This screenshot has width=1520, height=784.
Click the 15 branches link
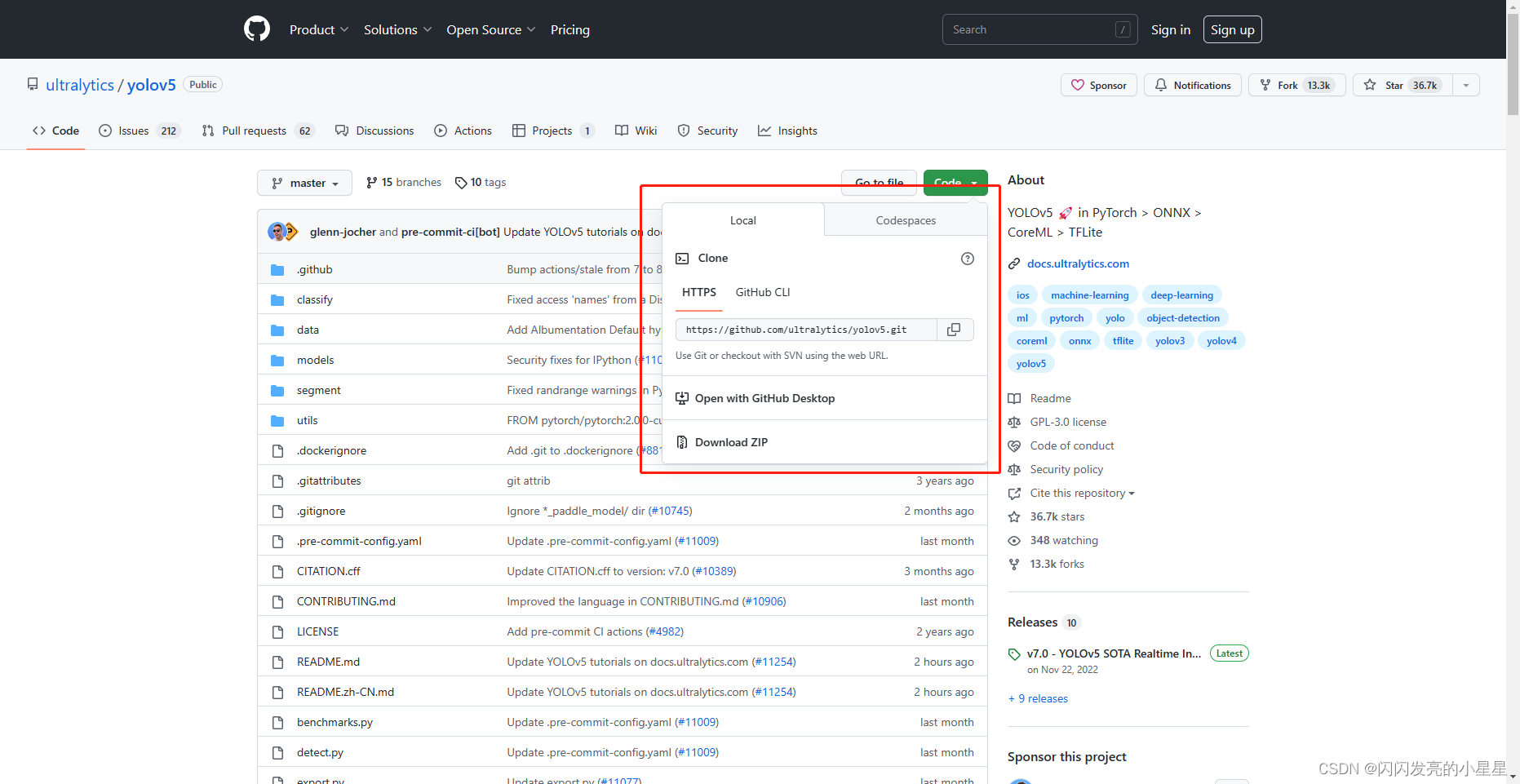pyautogui.click(x=404, y=183)
